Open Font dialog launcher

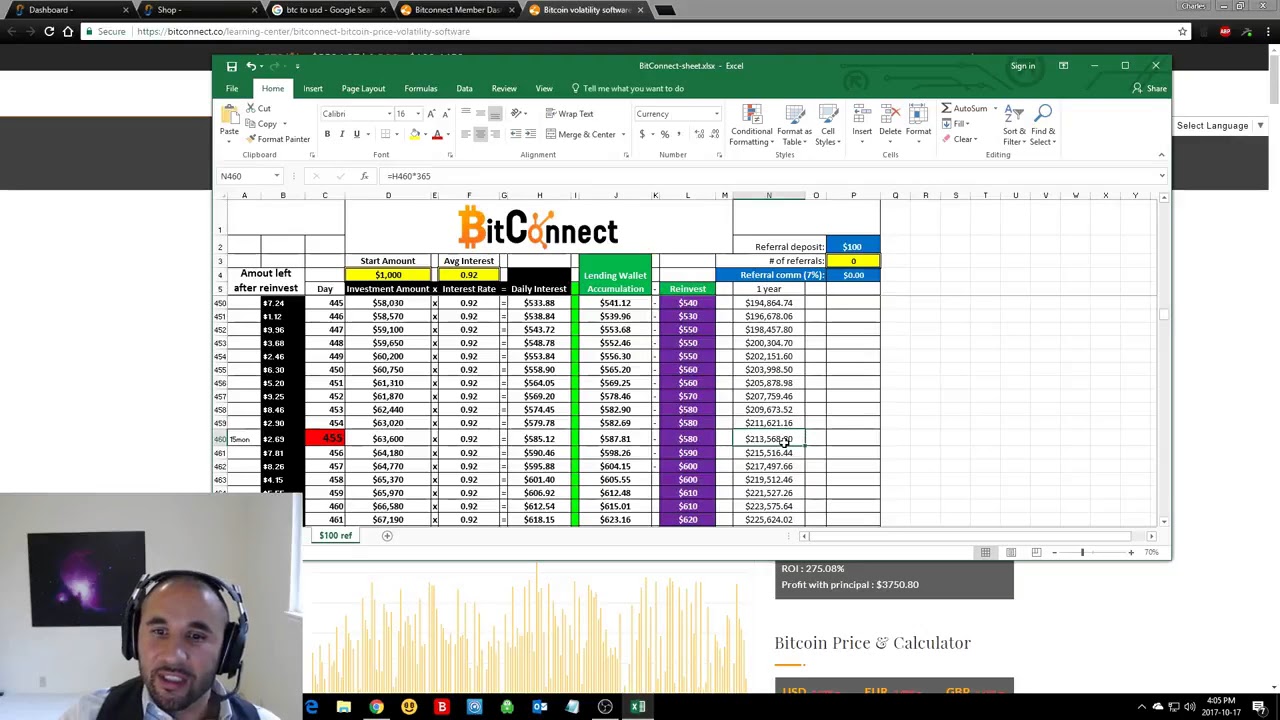click(x=450, y=155)
